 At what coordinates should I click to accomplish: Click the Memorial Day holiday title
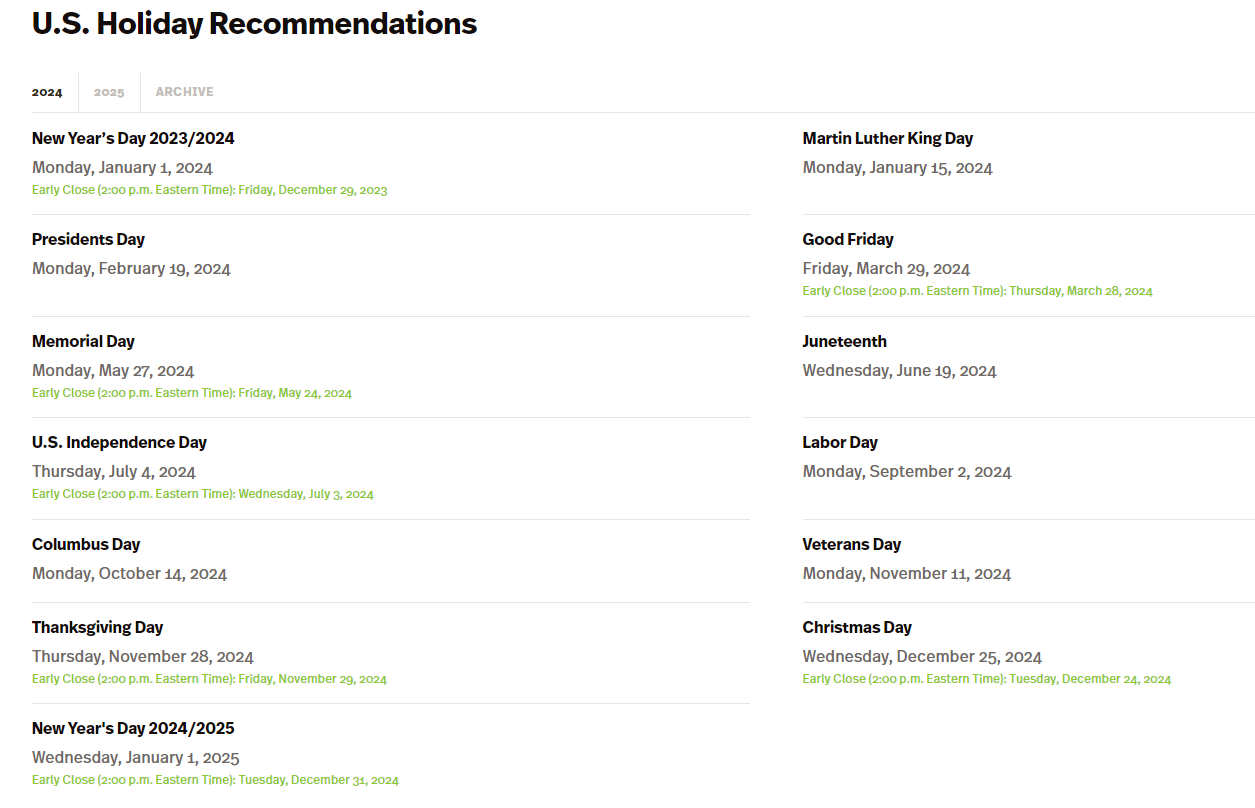[83, 341]
